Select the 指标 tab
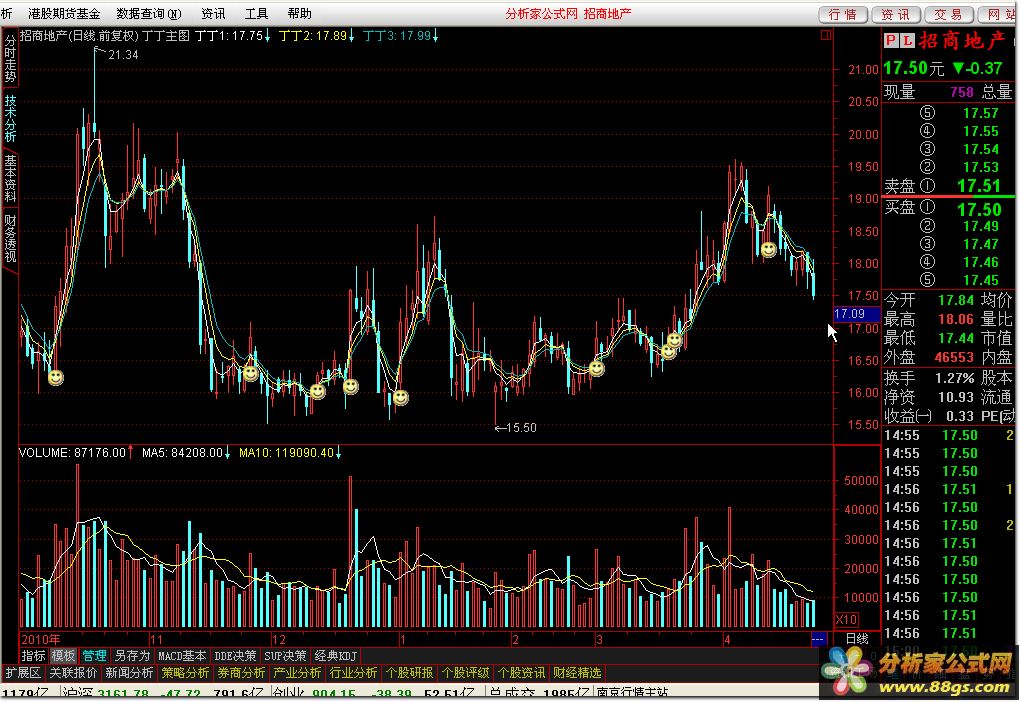This screenshot has height=702, width=1021. click(x=33, y=656)
